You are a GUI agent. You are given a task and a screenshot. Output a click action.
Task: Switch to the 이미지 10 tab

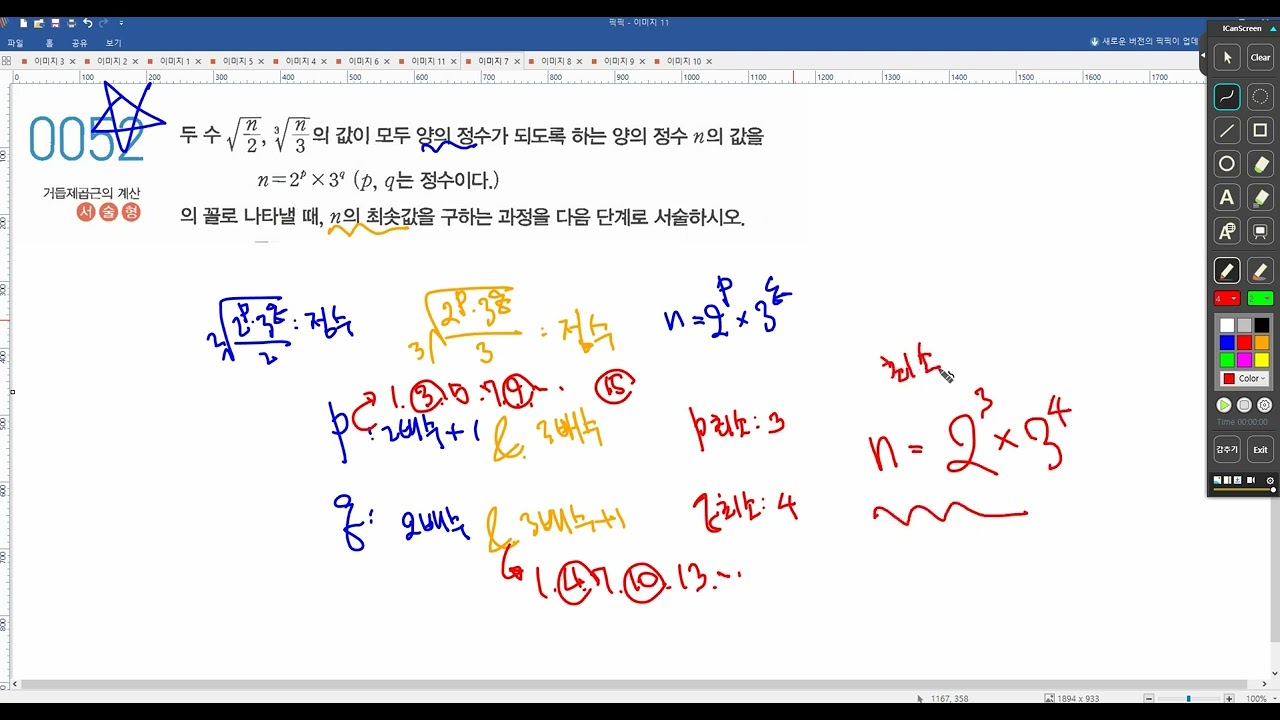click(684, 61)
